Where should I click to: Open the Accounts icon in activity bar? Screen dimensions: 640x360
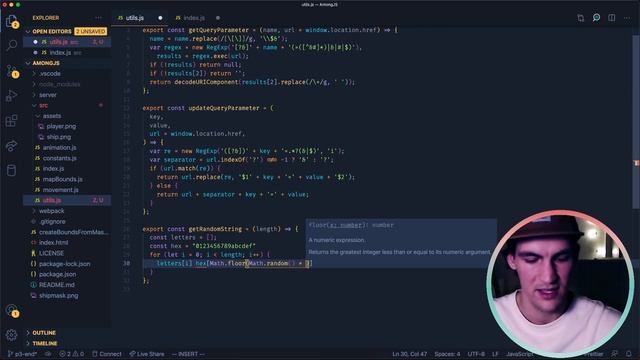(x=12, y=310)
